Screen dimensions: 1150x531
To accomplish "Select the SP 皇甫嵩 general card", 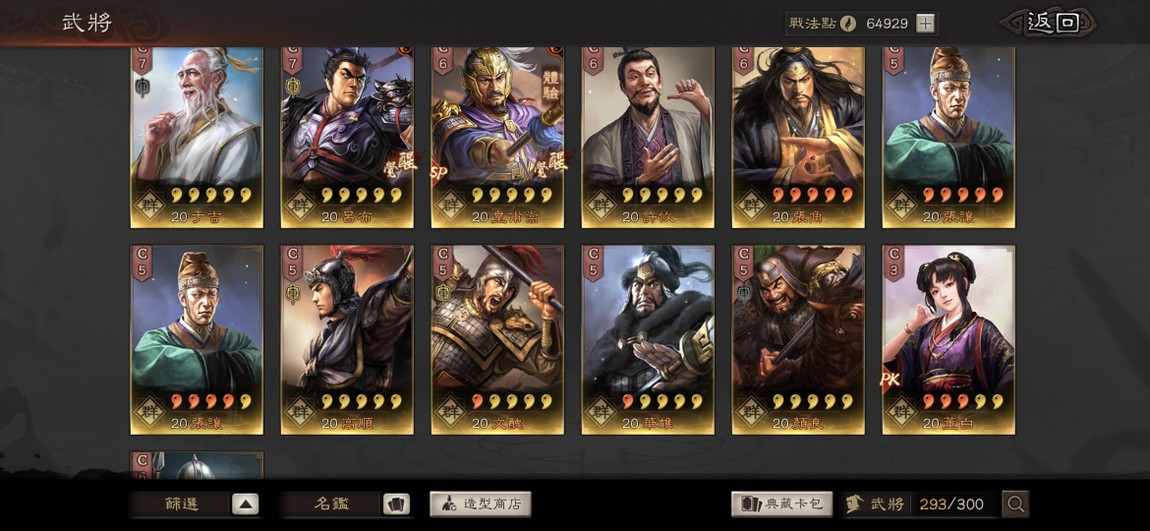I will point(497,137).
